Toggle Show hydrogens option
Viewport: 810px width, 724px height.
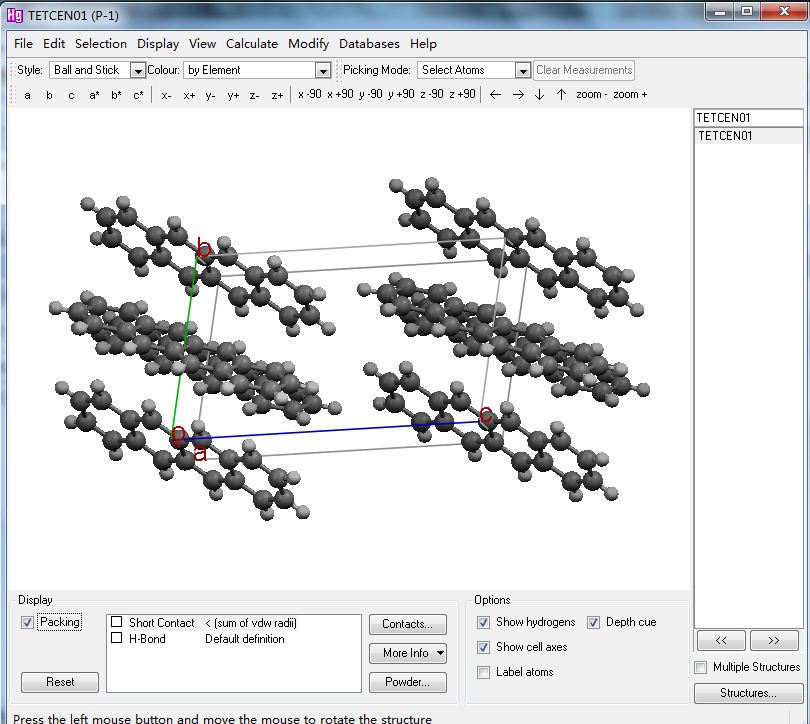tap(484, 623)
